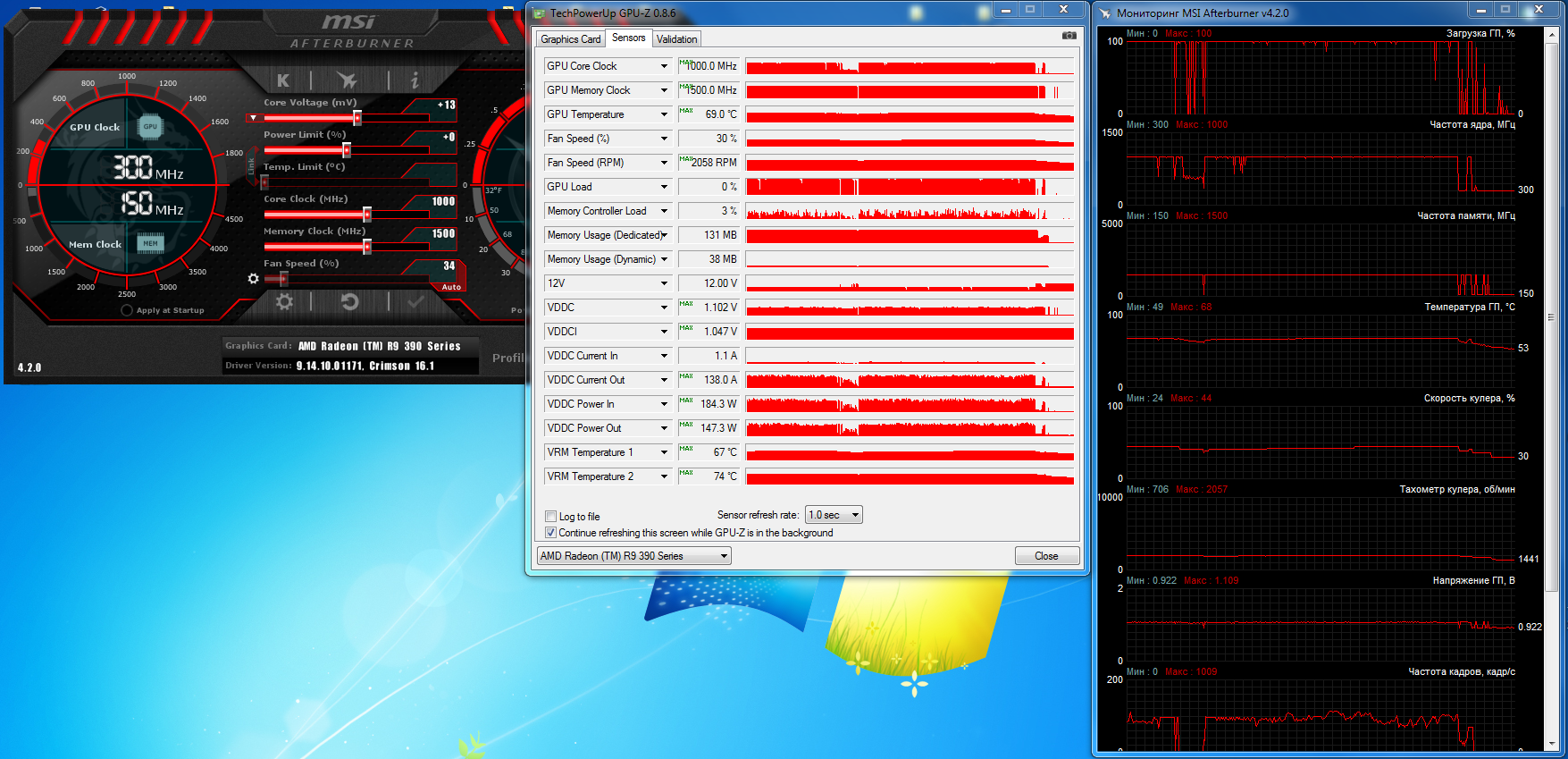Click the Core Clock value field showing 1000
1568x759 pixels.
(443, 201)
